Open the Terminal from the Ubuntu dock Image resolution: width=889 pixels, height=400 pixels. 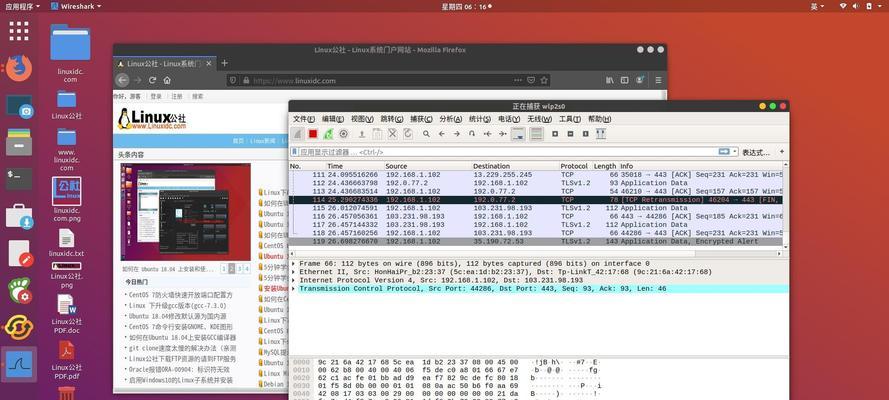(19, 178)
